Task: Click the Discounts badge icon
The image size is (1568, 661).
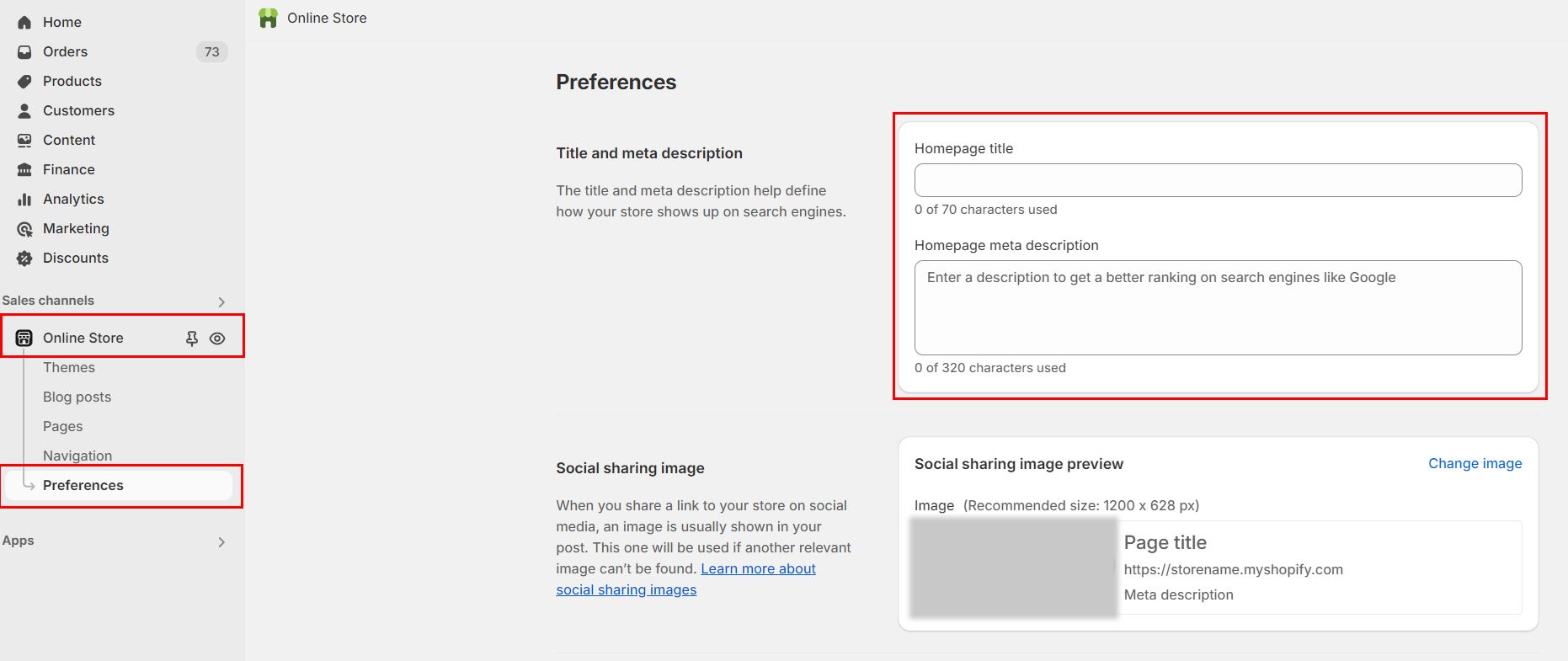Action: pos(24,259)
